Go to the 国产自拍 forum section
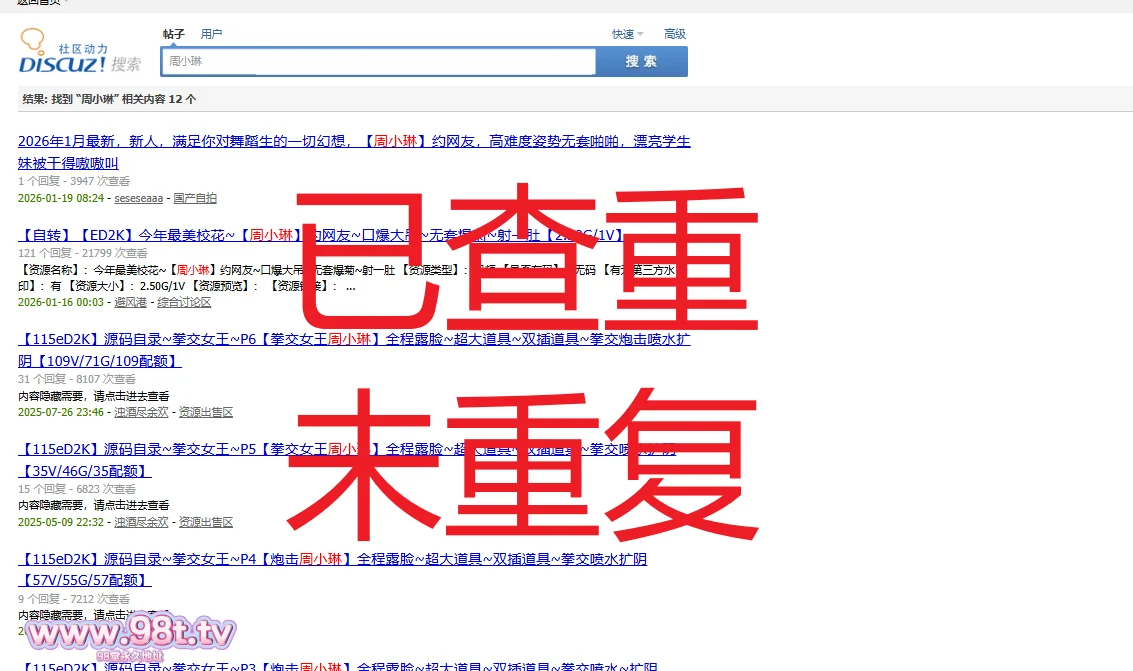The image size is (1133, 671). pyautogui.click(x=195, y=198)
